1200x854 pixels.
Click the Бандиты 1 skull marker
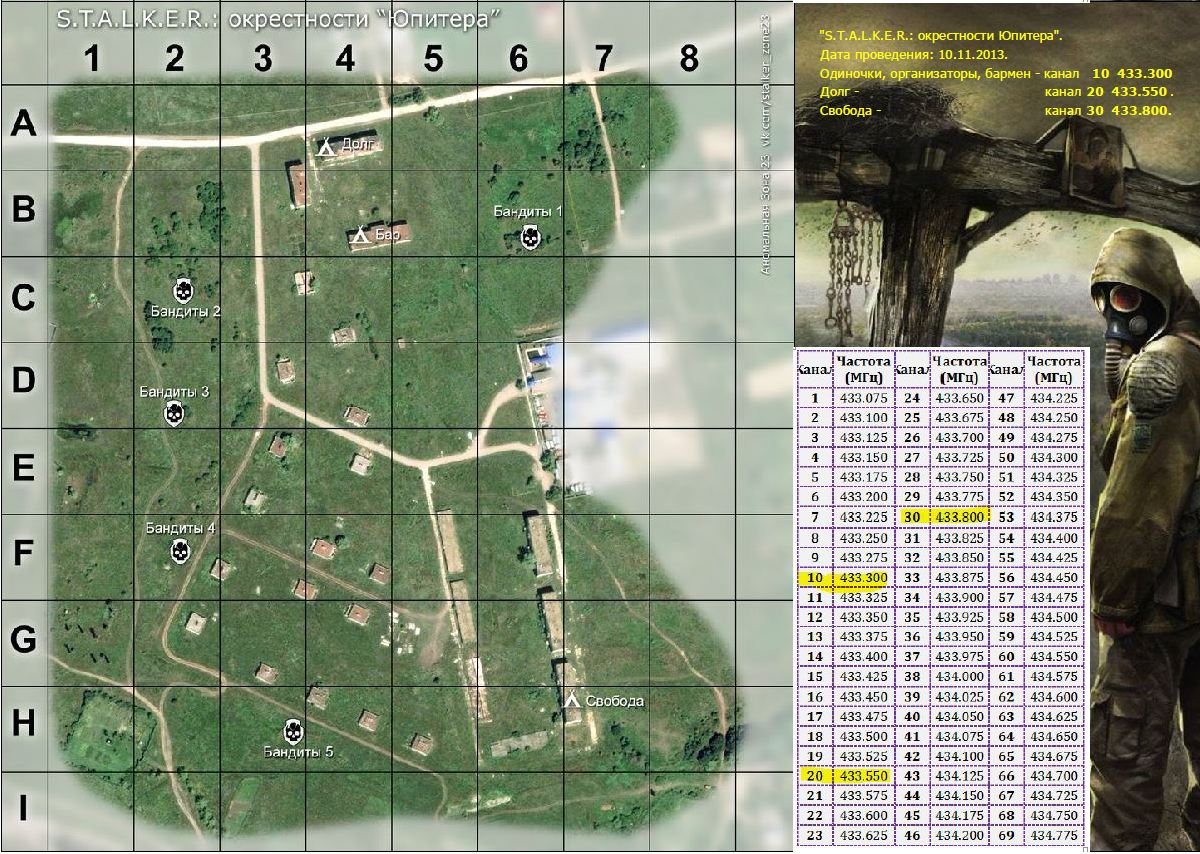[x=530, y=238]
